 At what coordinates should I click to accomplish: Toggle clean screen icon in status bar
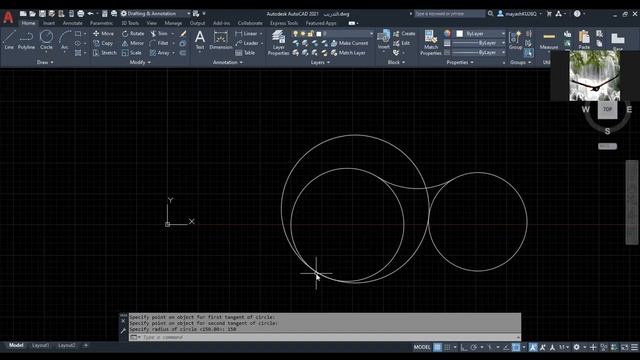[624, 347]
